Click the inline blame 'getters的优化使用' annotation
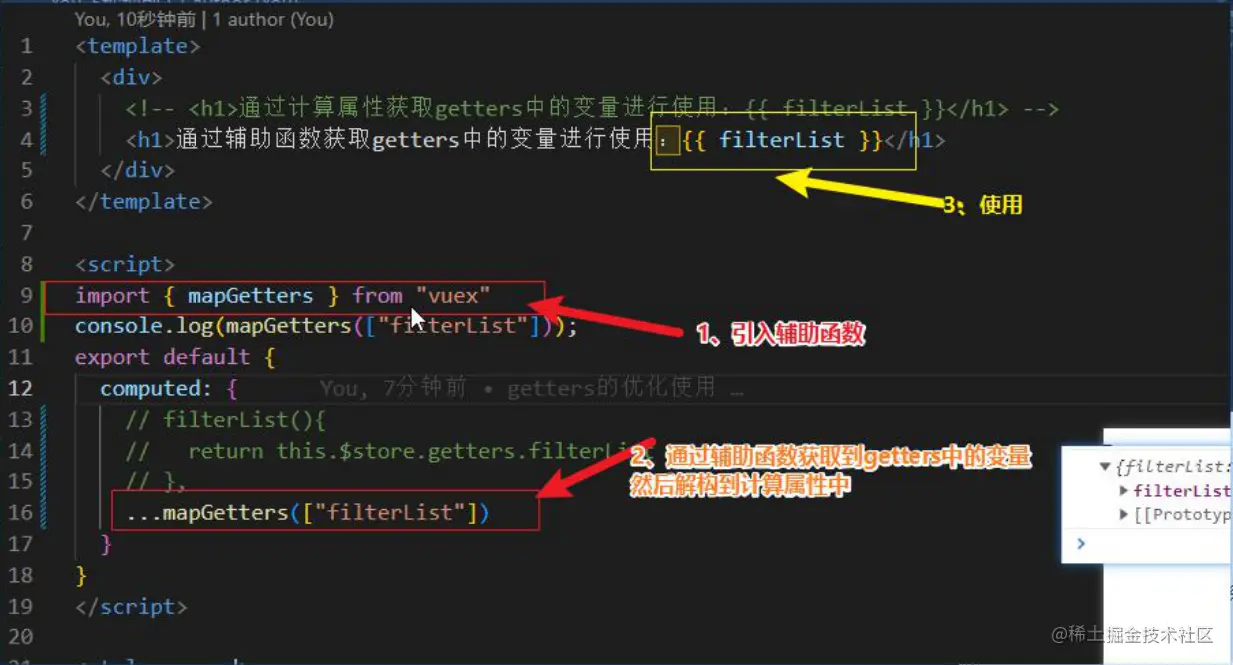Viewport: 1233px width, 665px height. pyautogui.click(x=611, y=388)
